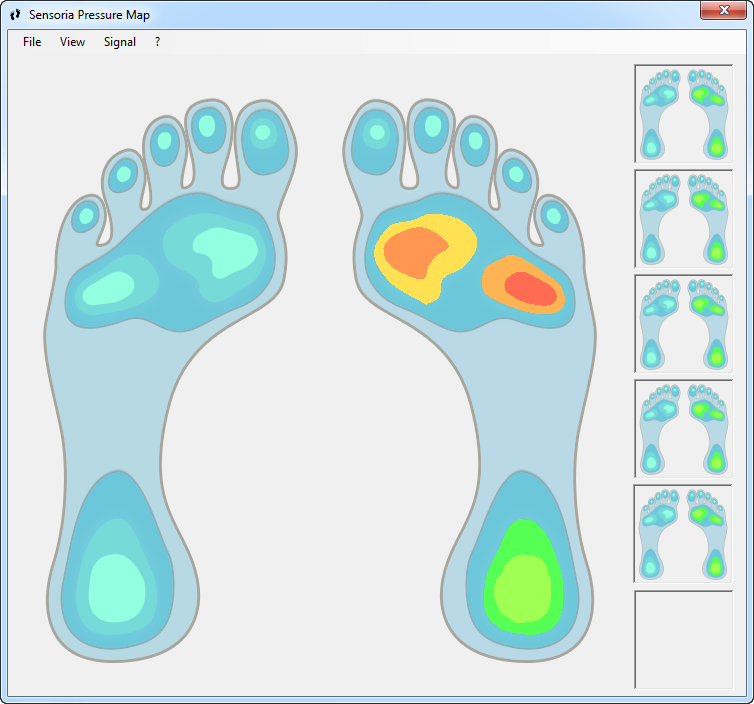The image size is (754, 704).
Task: Click the footprint app icon in title bar
Action: tap(15, 14)
